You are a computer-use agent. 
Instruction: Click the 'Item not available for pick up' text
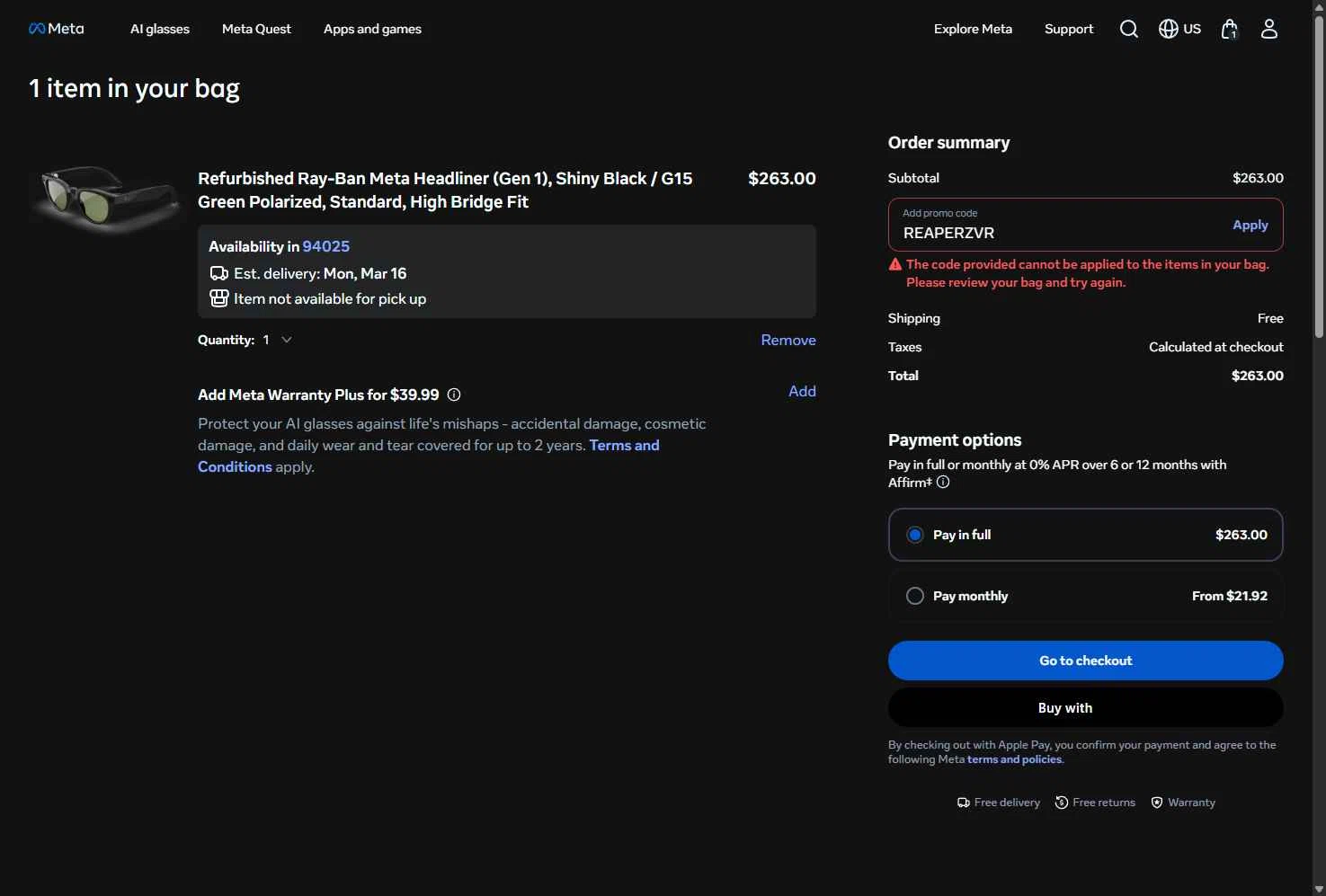tap(330, 298)
